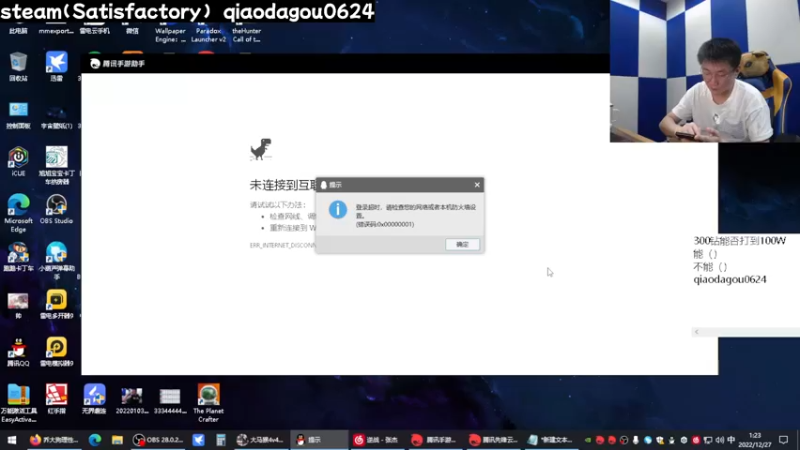Open the Recycle Bin (回收站) desktop icon
Viewport: 800px width, 450px height.
18,67
